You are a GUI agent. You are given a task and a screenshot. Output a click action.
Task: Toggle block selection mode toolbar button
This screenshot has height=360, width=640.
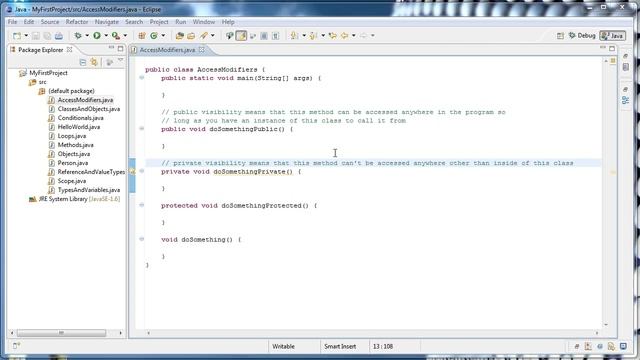264,36
